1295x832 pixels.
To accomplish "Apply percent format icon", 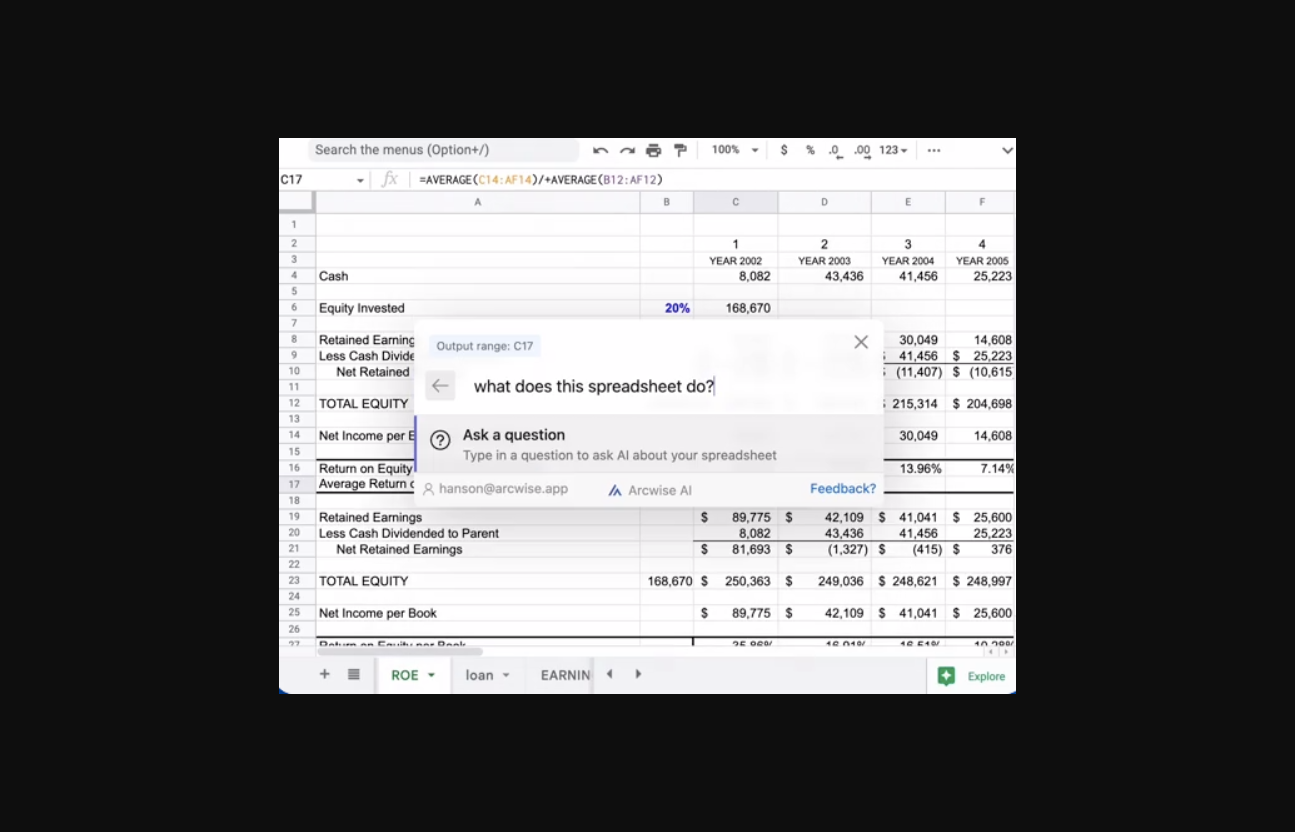I will 810,150.
